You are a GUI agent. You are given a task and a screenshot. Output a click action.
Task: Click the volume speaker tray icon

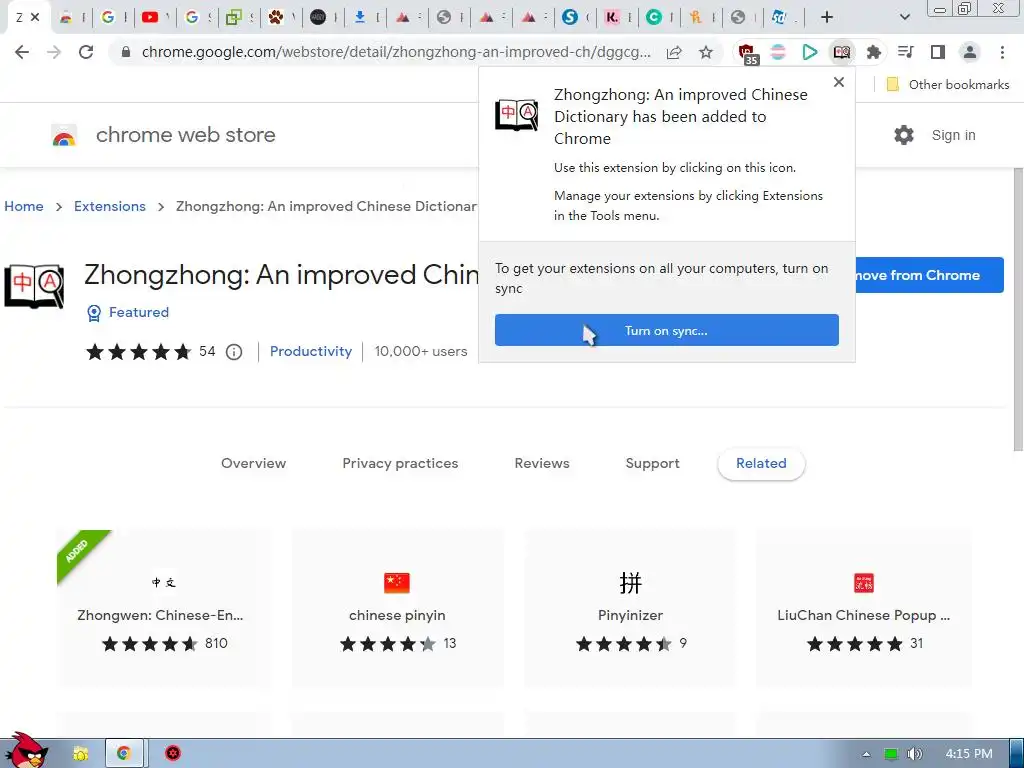coord(914,754)
